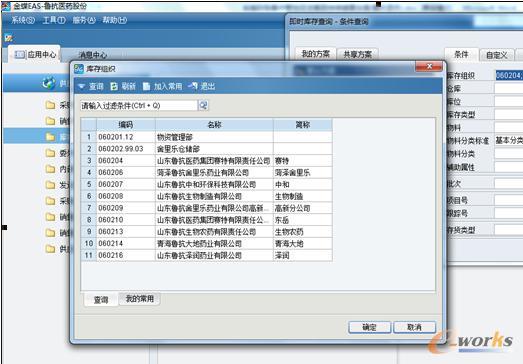Viewport: 523px width, 364px height.
Task: Confirm selection with 确定 button
Action: 369,327
